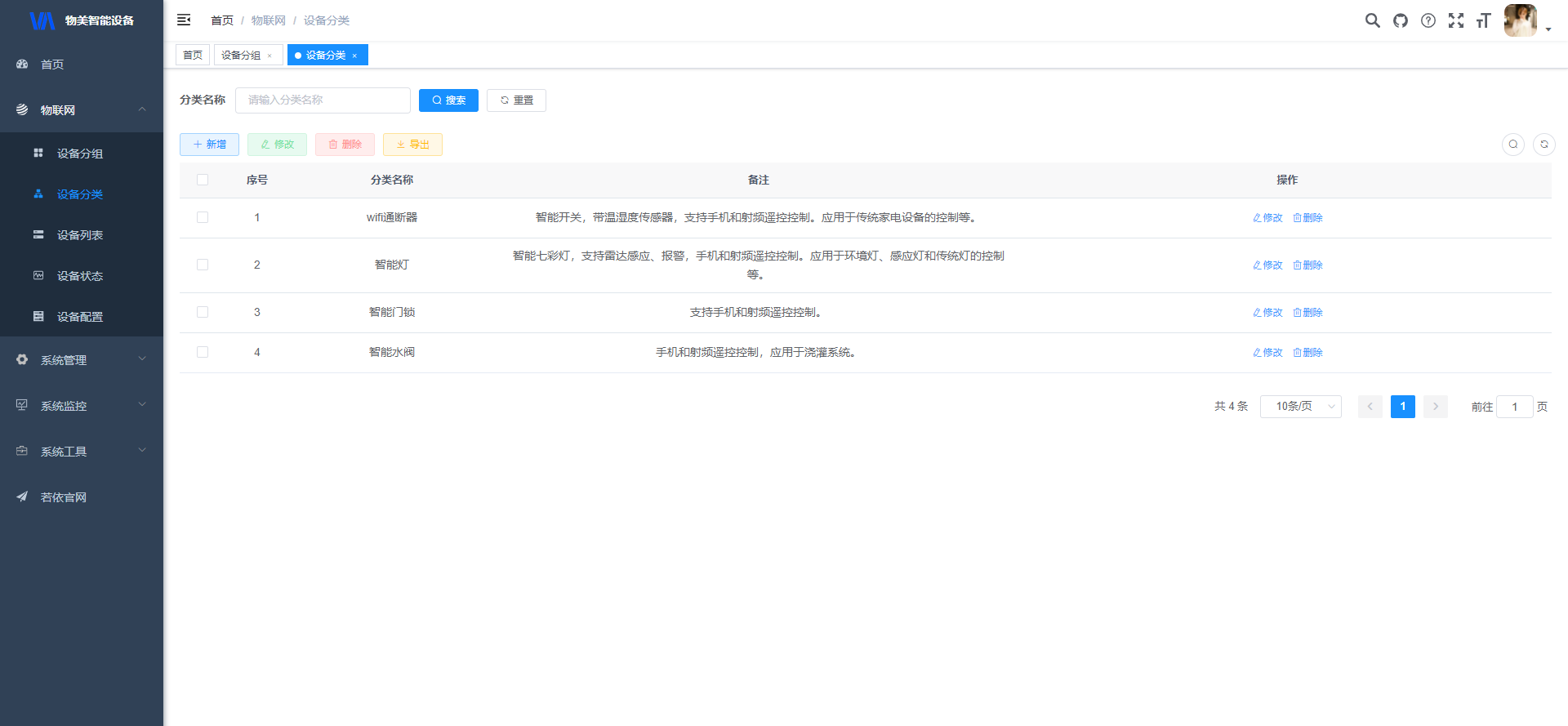This screenshot has width=1568, height=726.
Task: Toggle the sidebar collapse hamburger icon
Action: pos(184,20)
